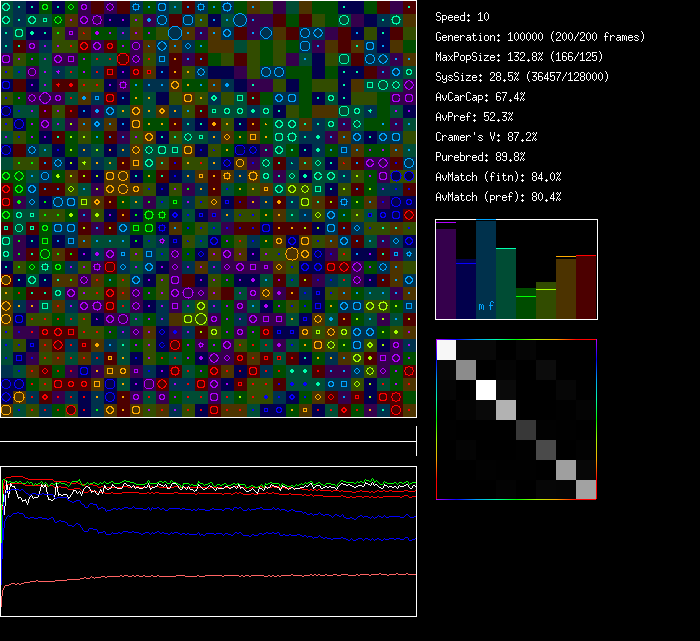Click the AvMatch (pref): 80.4% line

[x=498, y=197]
